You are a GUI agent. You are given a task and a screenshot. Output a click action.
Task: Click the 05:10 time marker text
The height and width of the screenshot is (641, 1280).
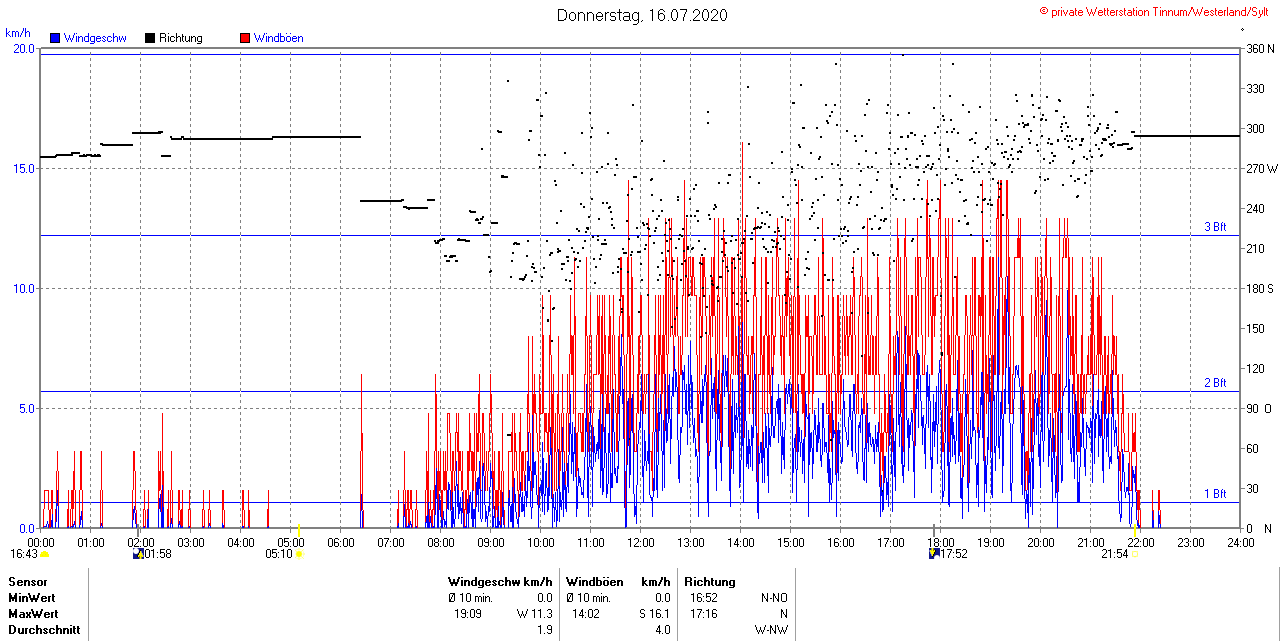278,554
